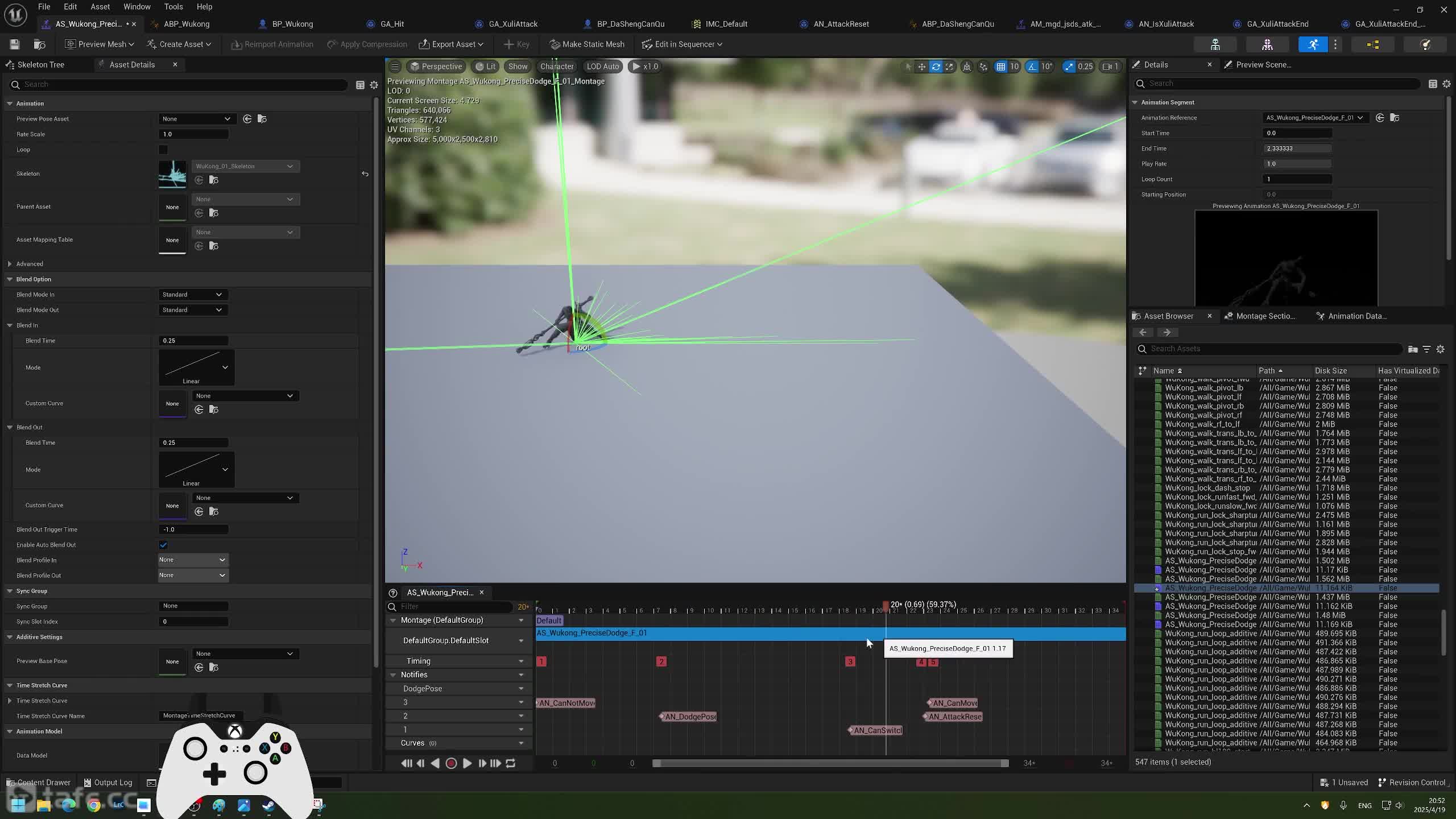
Task: Open the Physics asset mode icon
Action: pyautogui.click(x=1425, y=44)
